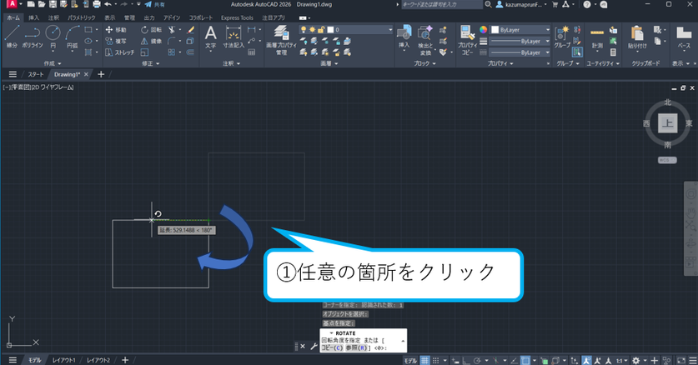This screenshot has height=365, width=698.
Task: Click the Open folder icon in quick access toolbar
Action: coord(41,4)
